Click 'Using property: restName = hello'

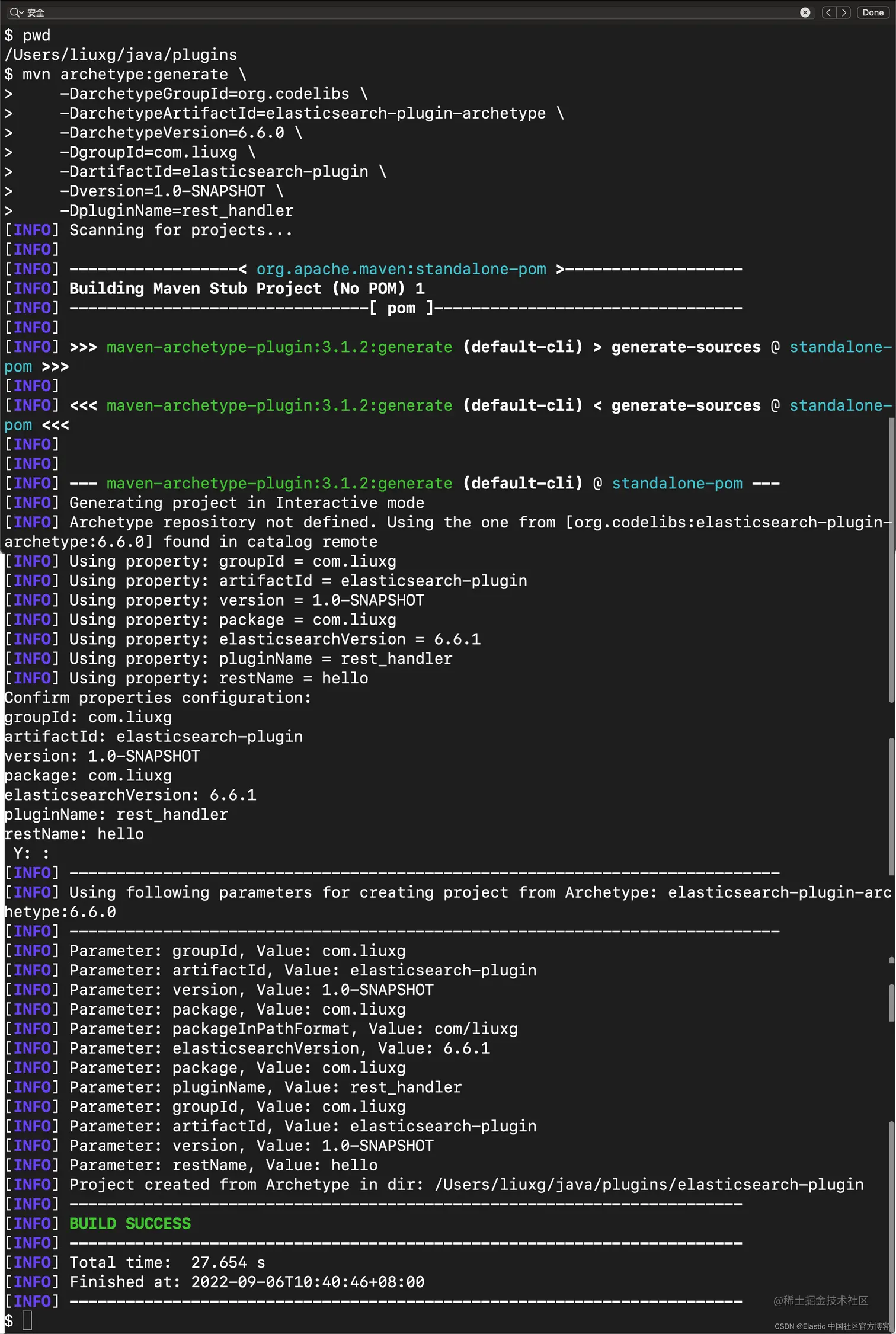(x=219, y=679)
